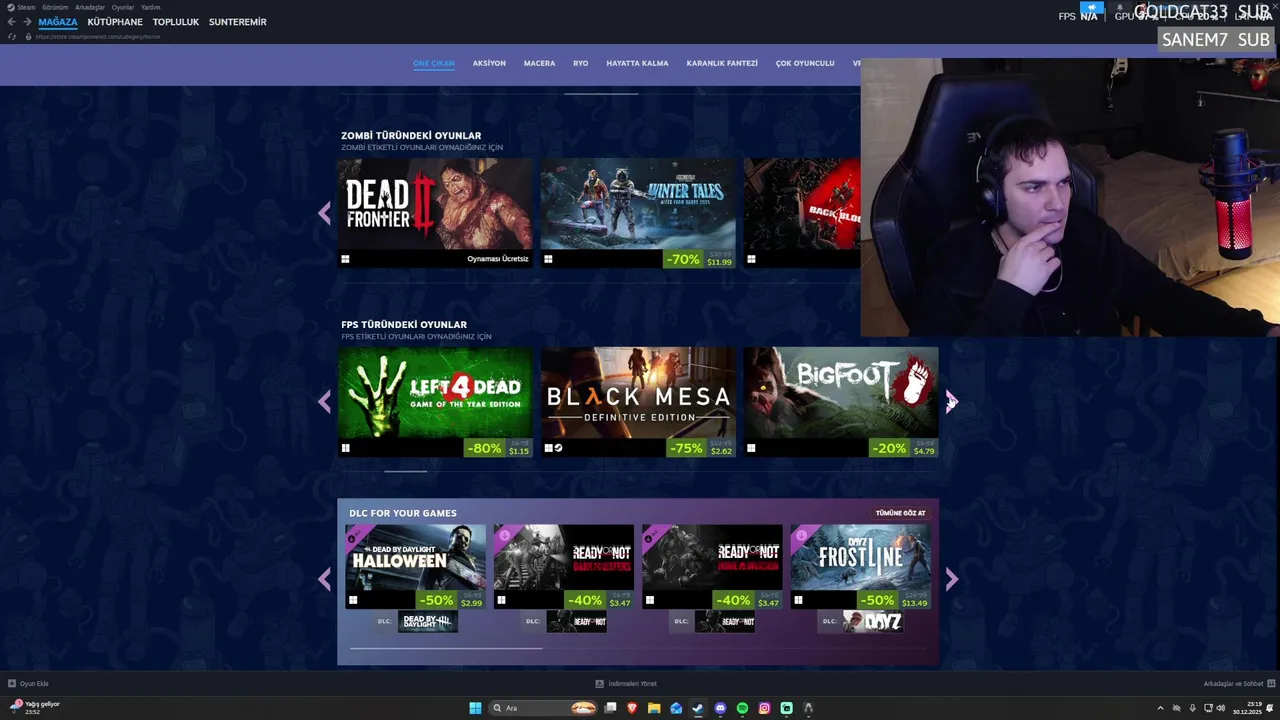
Task: Open the Yardım menu
Action: [151, 7]
